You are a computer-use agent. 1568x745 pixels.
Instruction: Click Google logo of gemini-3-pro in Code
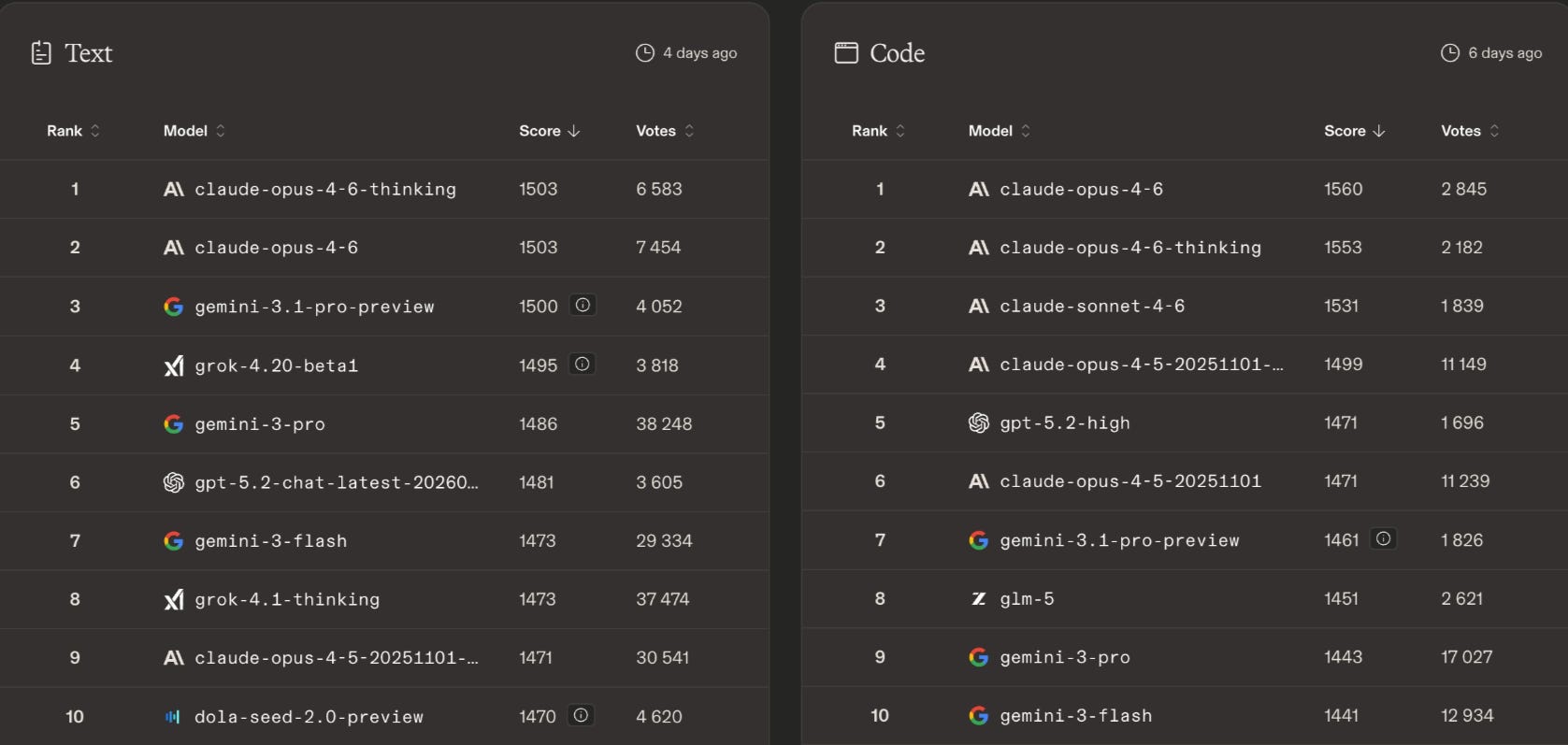point(979,657)
